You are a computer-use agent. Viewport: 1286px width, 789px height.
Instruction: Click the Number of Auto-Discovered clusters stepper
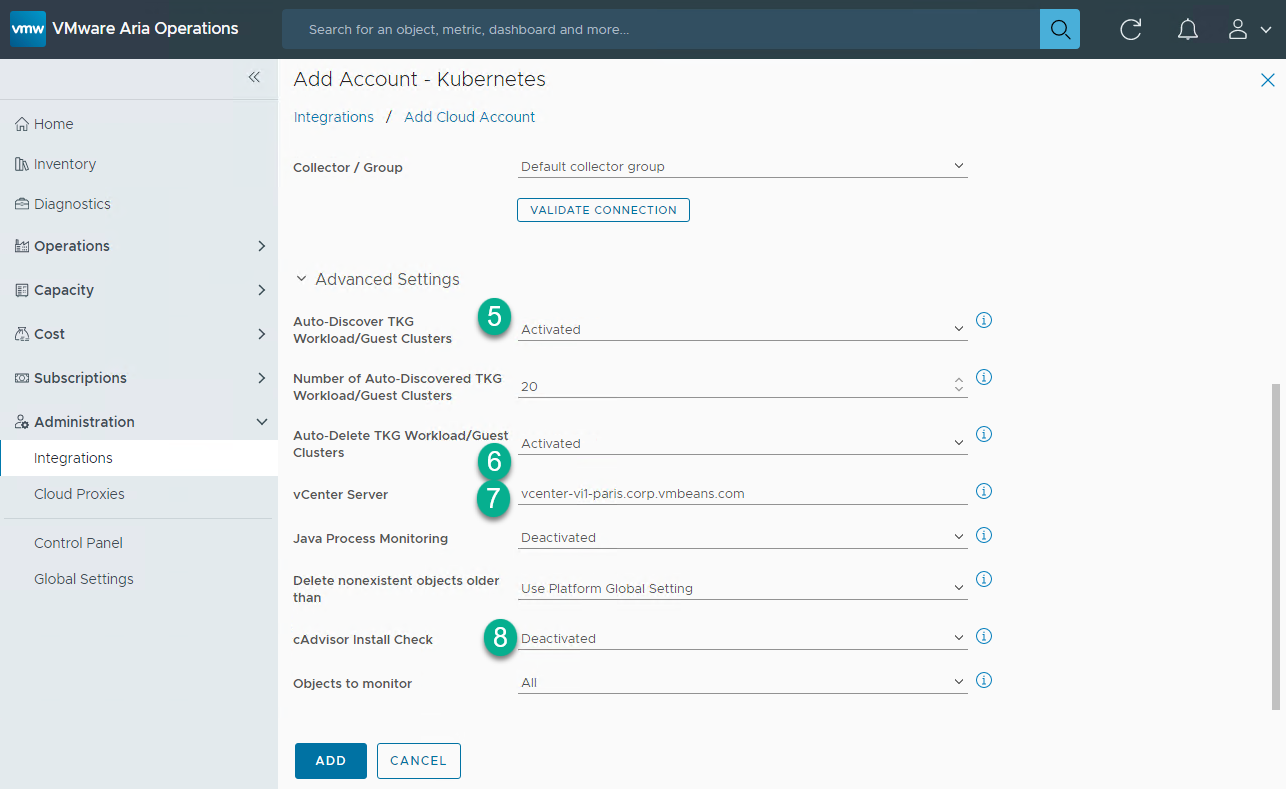958,385
